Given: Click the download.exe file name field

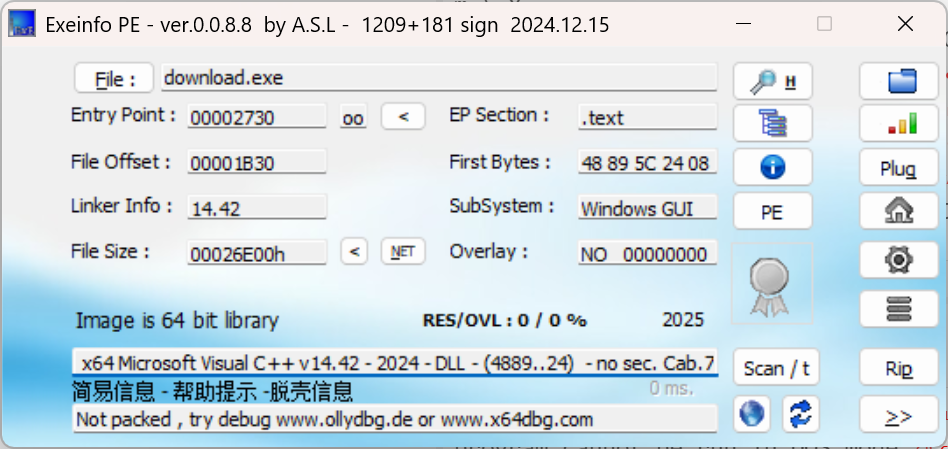Looking at the screenshot, I should point(439,78).
